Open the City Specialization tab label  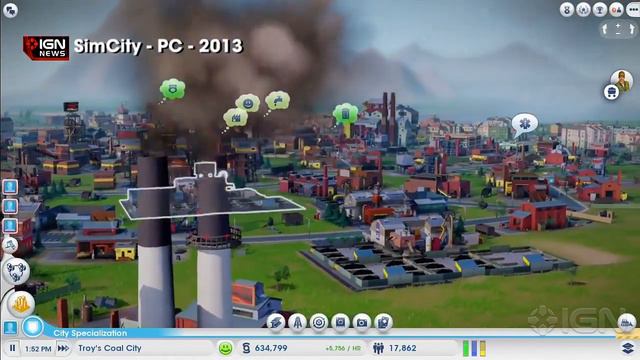pos(90,333)
